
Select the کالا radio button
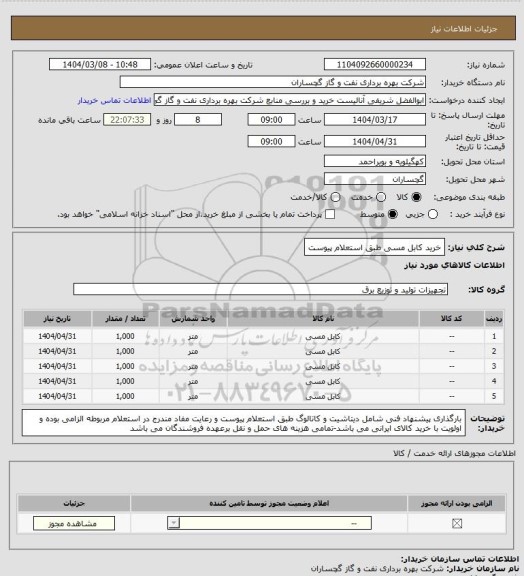pyautogui.click(x=416, y=197)
